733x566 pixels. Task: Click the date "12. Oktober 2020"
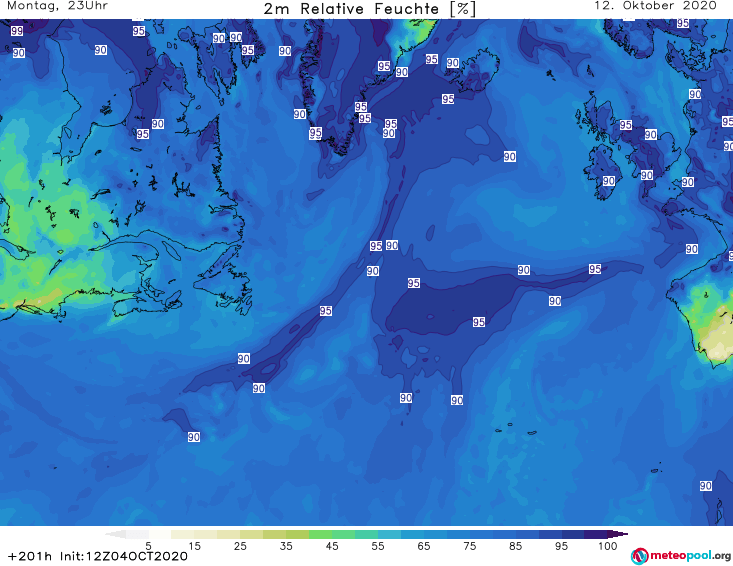(x=655, y=6)
